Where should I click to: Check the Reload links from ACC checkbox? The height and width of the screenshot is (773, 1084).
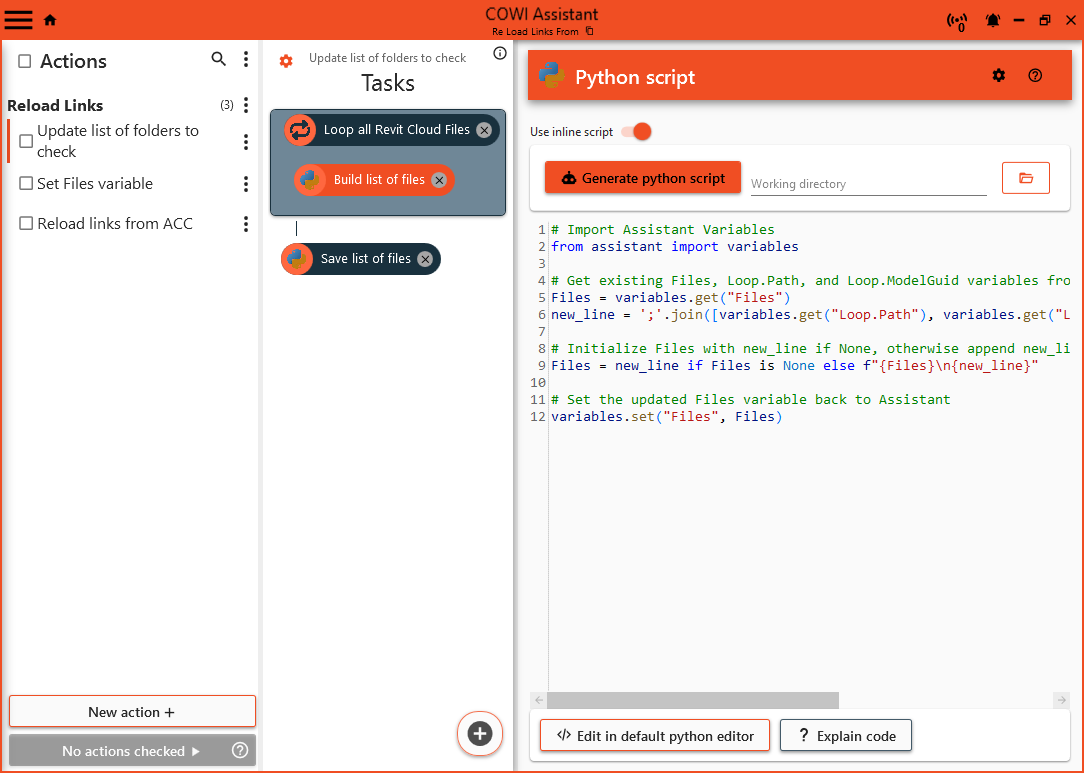[x=27, y=224]
